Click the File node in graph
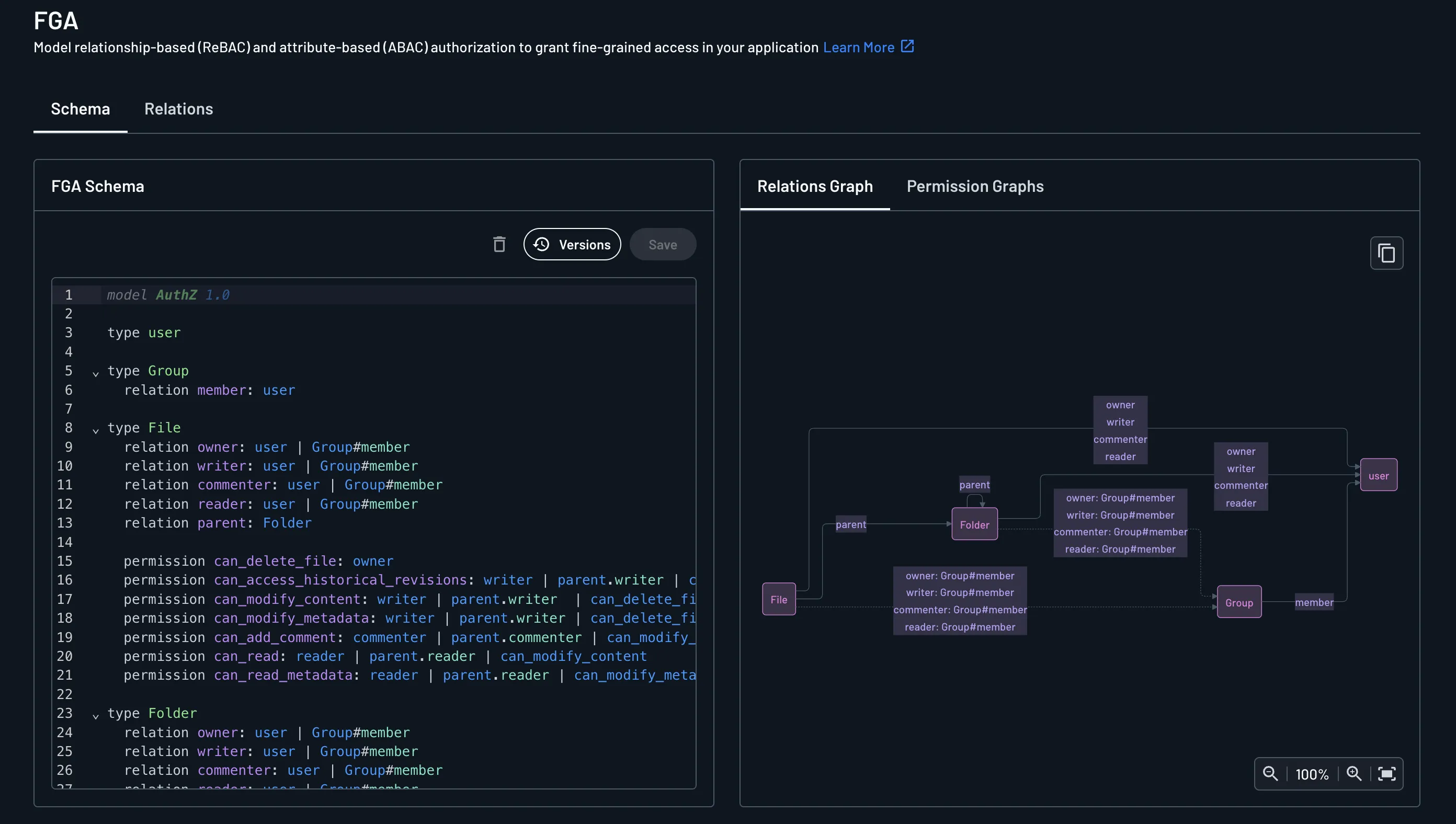 (779, 599)
